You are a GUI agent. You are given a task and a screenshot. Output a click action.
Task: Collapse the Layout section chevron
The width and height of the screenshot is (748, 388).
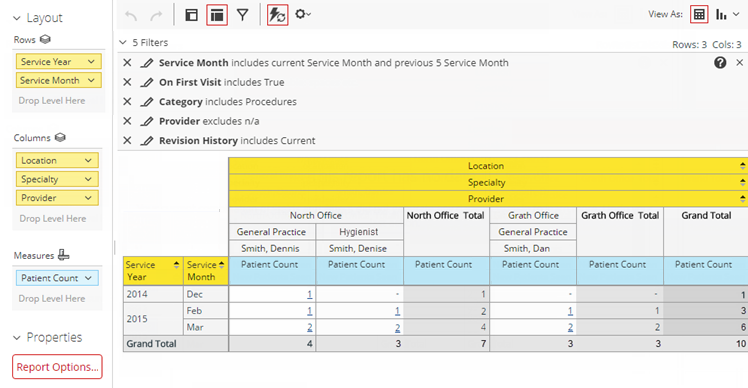tap(17, 18)
